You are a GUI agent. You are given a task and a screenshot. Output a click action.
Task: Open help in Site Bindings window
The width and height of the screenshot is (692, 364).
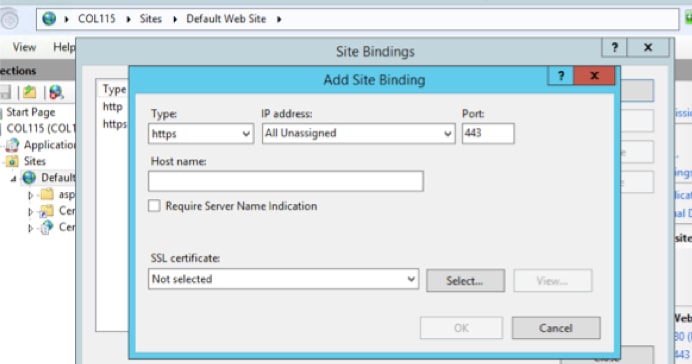[614, 47]
